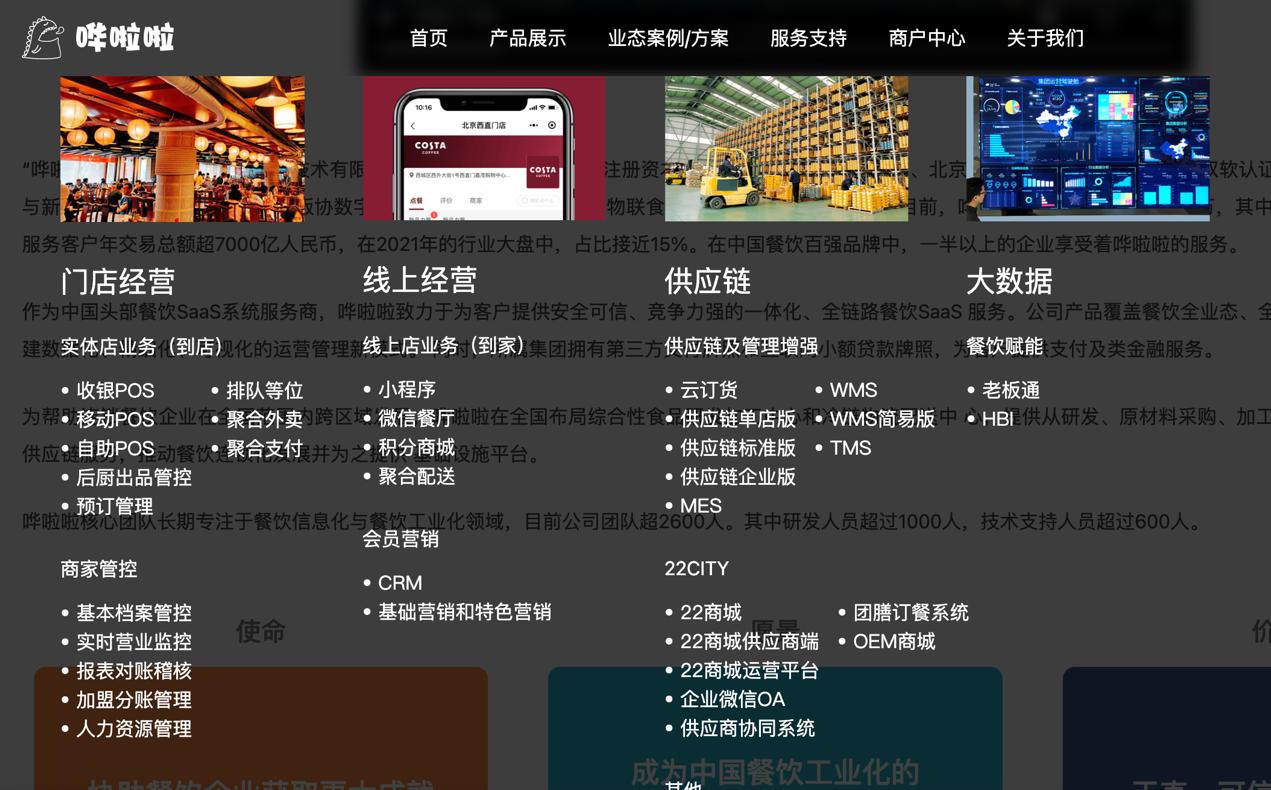Open the CRM link under 会员营销
The width and height of the screenshot is (1271, 790).
click(x=400, y=582)
